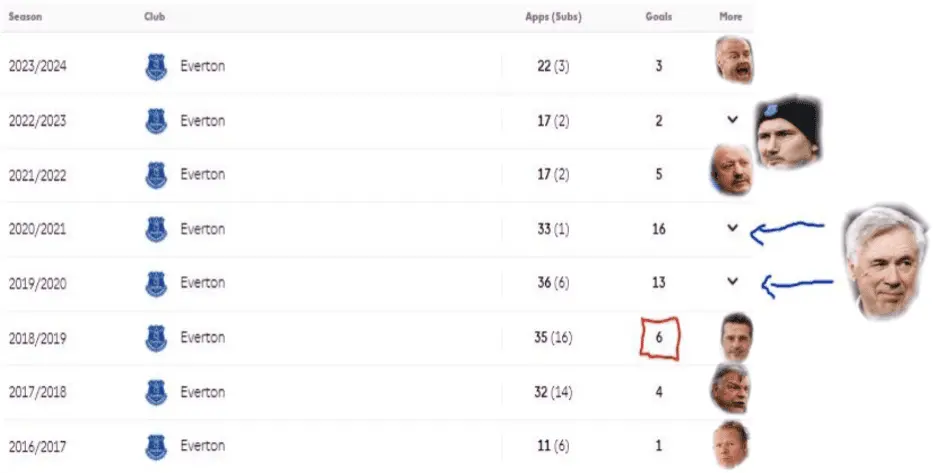933x473 pixels.
Task: Select the Everton badge for season 2021/2022
Action: click(156, 175)
